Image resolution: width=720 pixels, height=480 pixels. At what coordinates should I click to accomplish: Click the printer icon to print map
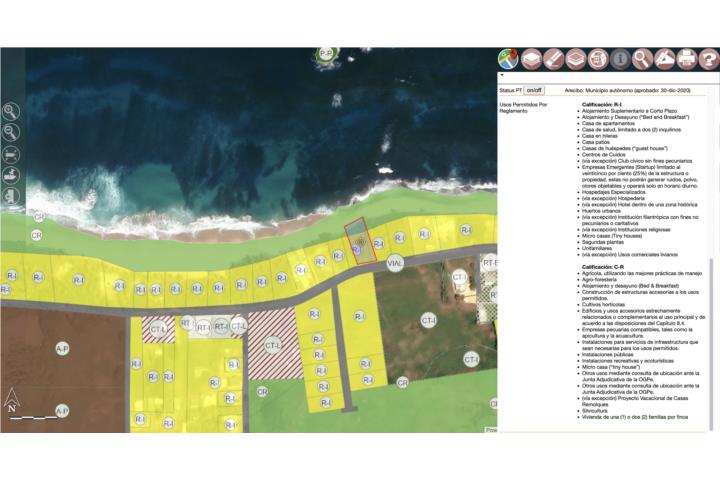click(686, 59)
